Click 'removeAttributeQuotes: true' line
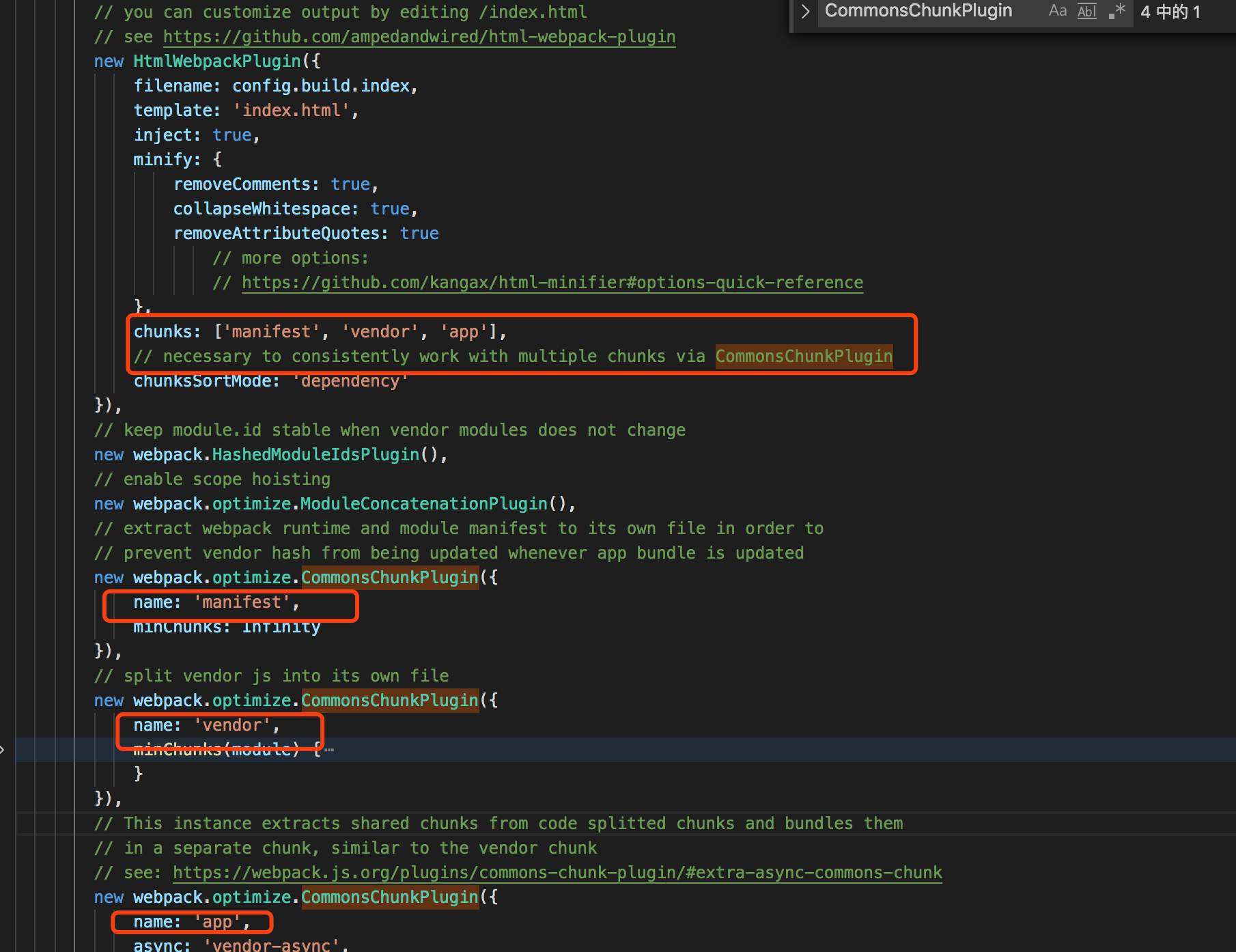The height and width of the screenshot is (952, 1236). 306,234
